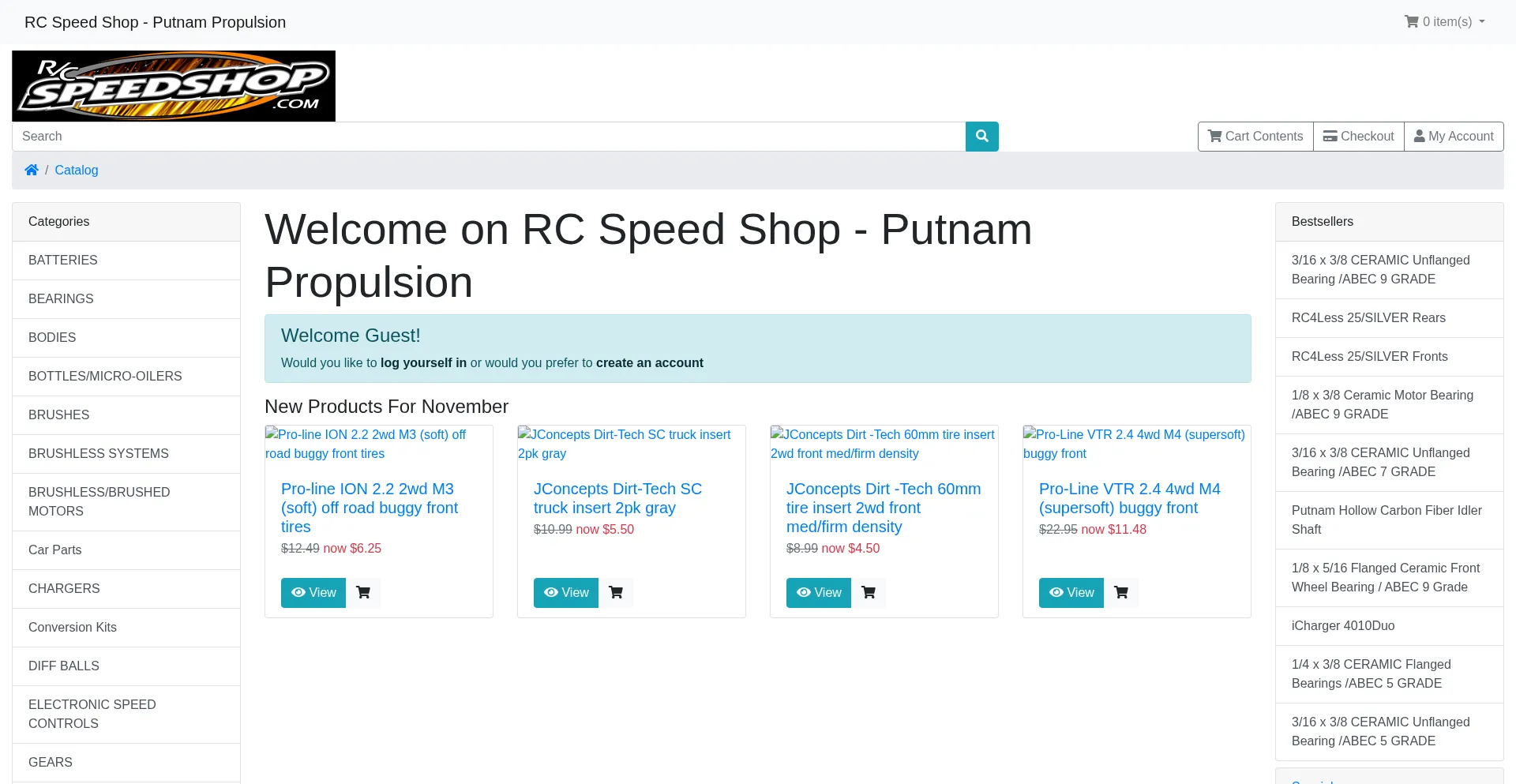Click the Catalog breadcrumb link

click(x=77, y=170)
